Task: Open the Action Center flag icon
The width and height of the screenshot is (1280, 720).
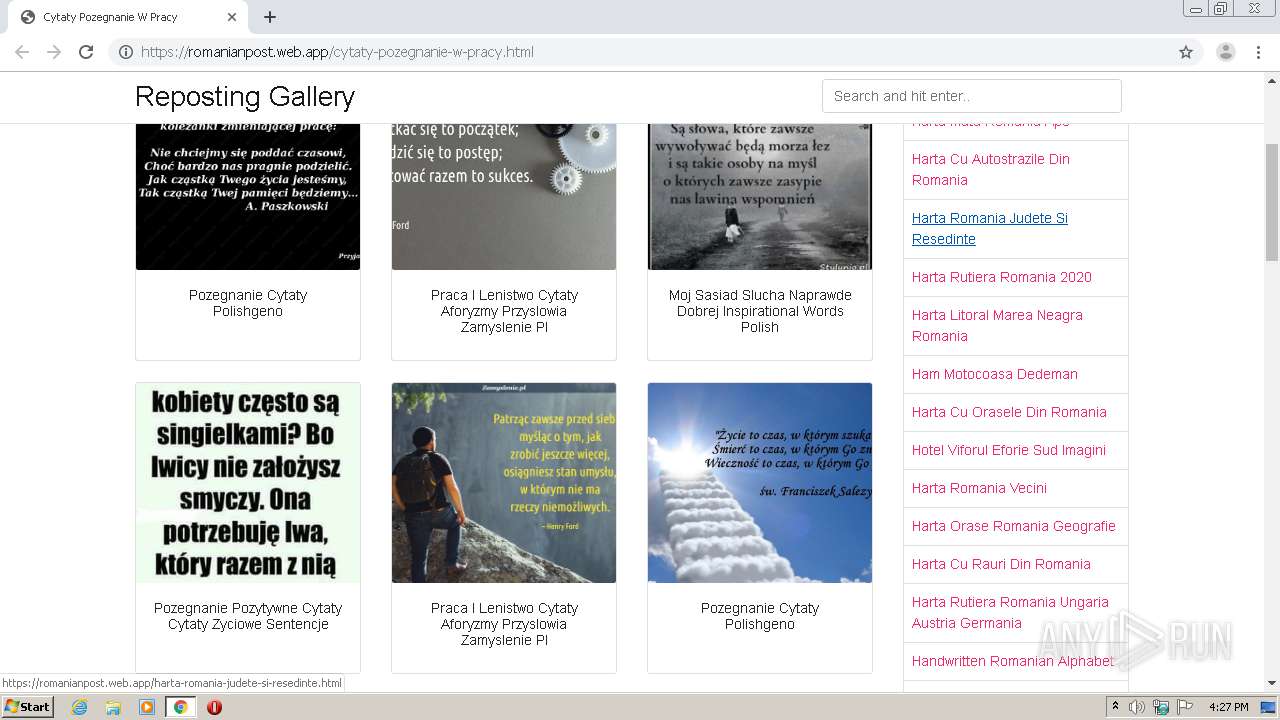Action: pos(1185,707)
